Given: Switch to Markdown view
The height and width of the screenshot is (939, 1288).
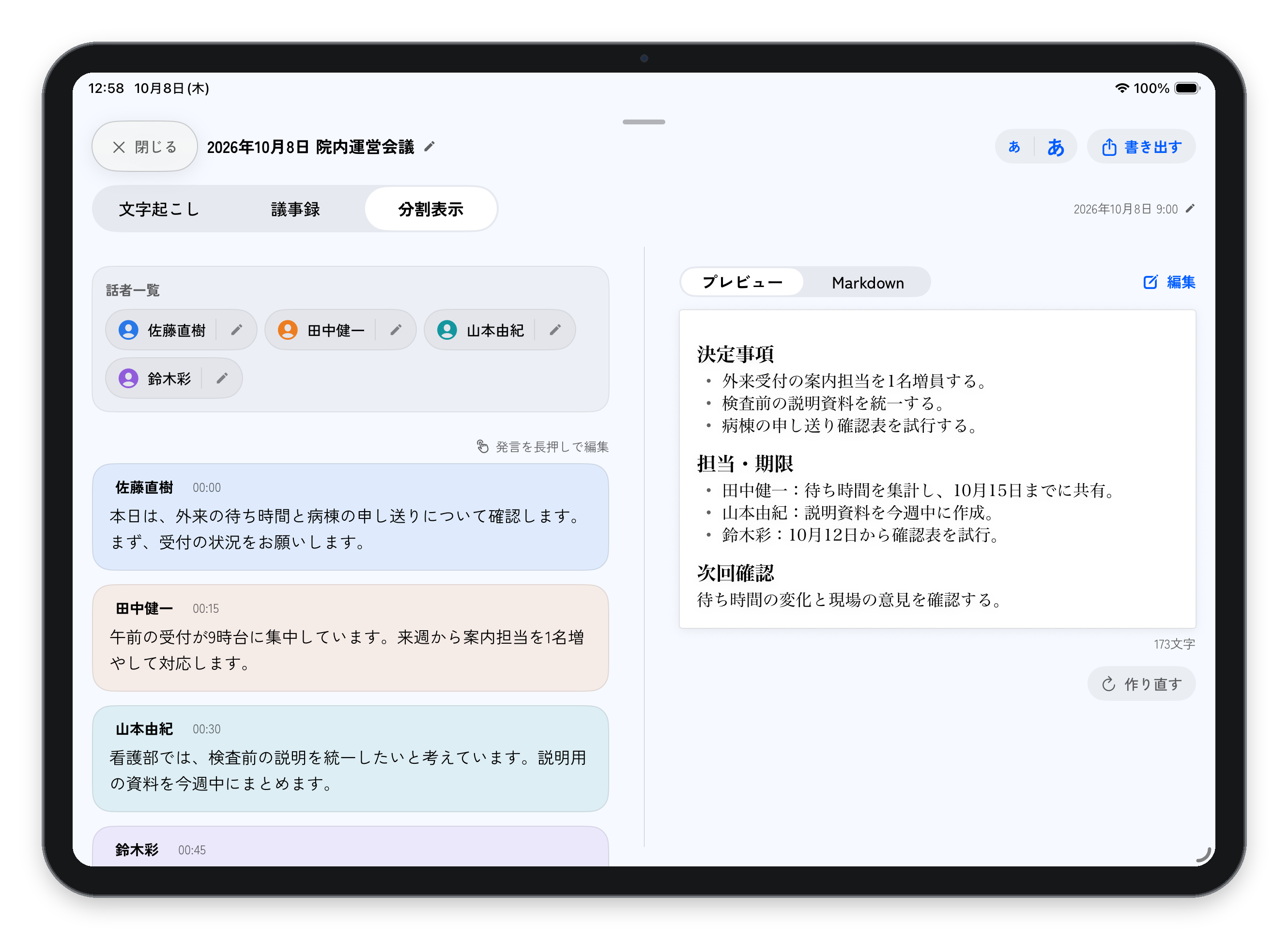Looking at the screenshot, I should pyautogui.click(x=867, y=283).
